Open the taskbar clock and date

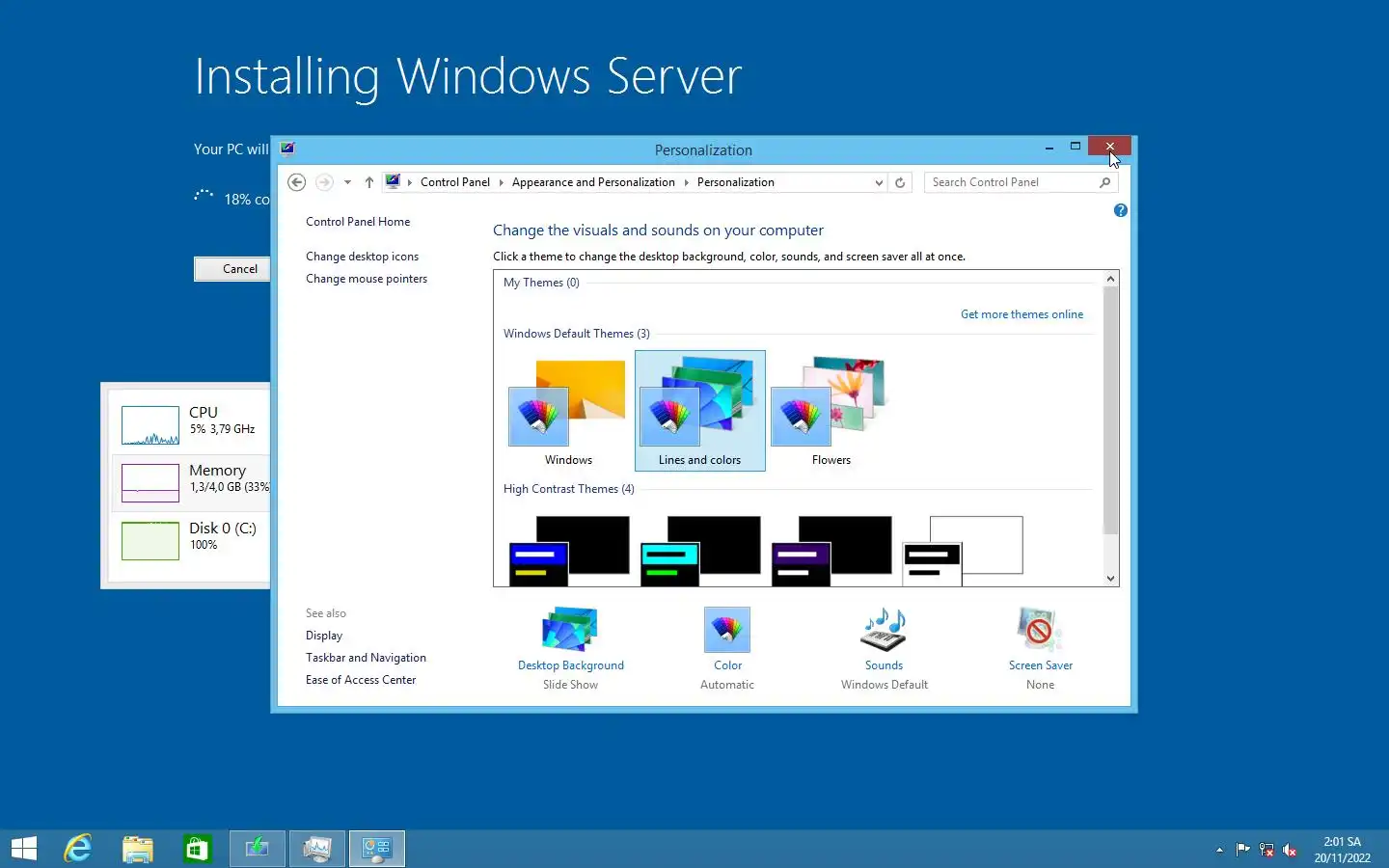(x=1342, y=850)
